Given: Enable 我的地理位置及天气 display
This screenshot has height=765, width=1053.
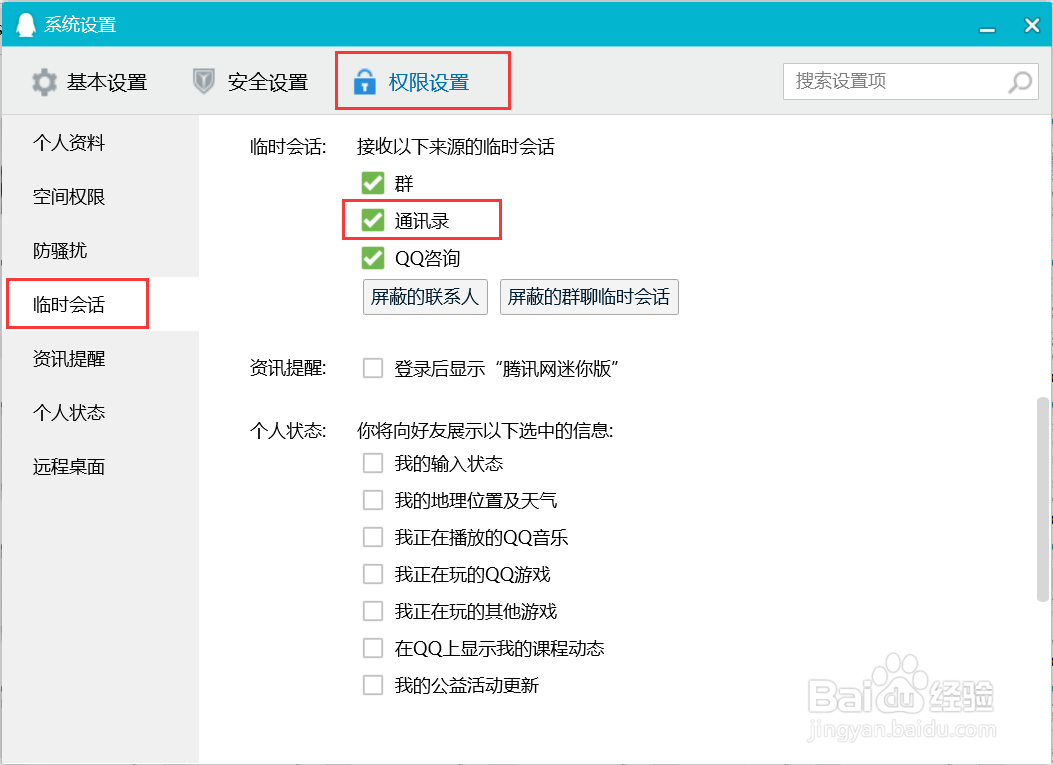Looking at the screenshot, I should click(x=373, y=500).
